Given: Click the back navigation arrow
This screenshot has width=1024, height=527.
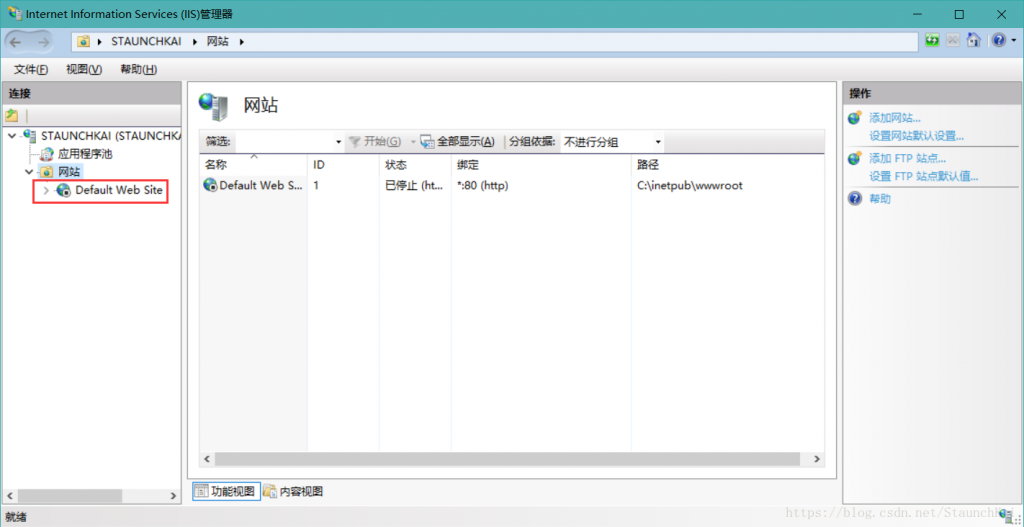Looking at the screenshot, I should 16,41.
